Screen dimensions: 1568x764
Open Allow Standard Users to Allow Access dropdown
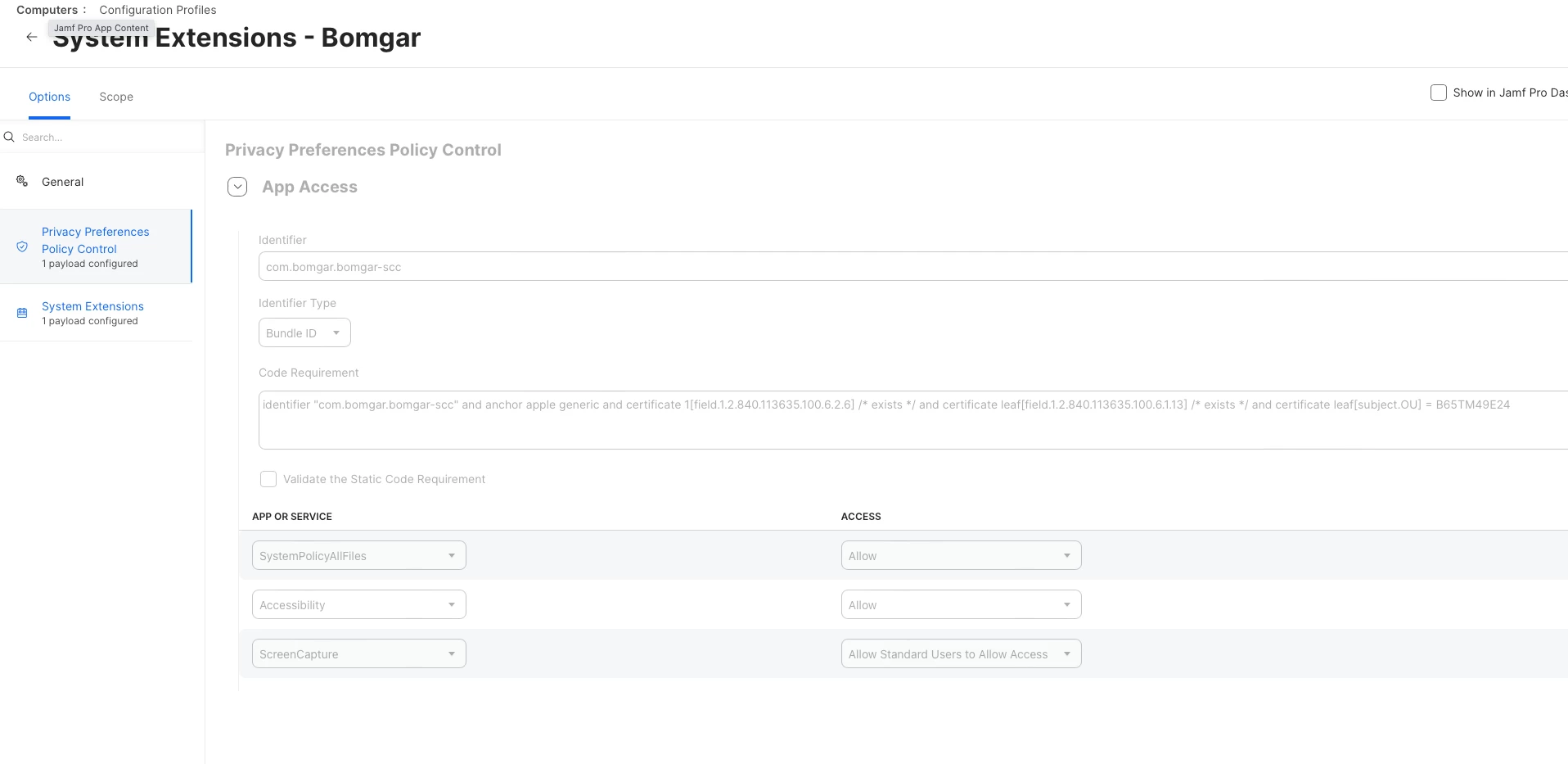961,653
